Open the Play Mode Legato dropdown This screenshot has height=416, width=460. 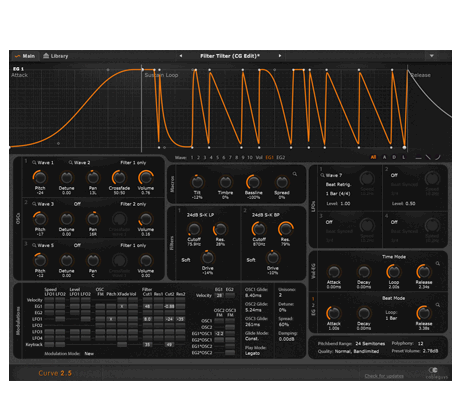[x=252, y=353]
